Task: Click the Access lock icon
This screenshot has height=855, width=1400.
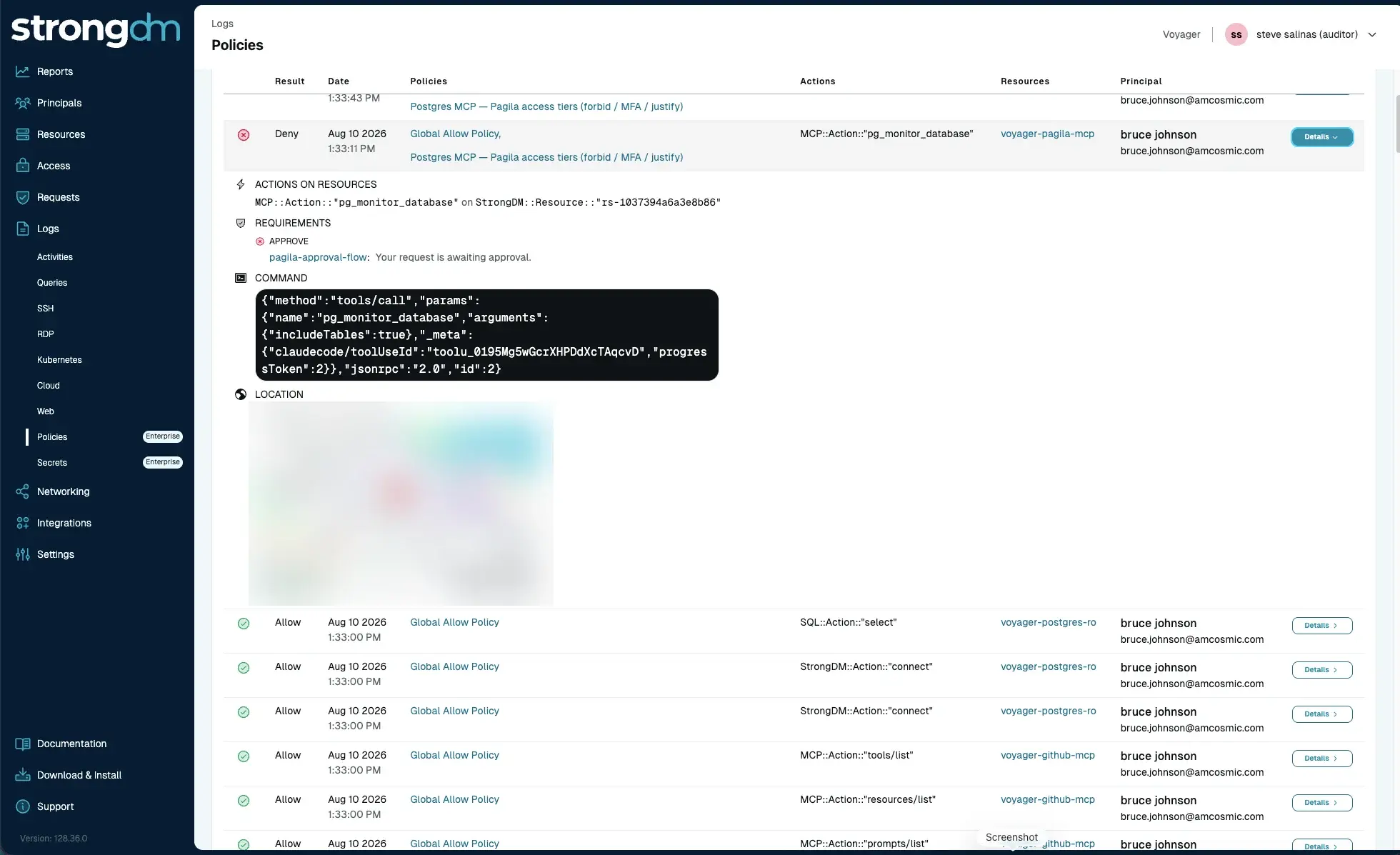Action: click(23, 166)
